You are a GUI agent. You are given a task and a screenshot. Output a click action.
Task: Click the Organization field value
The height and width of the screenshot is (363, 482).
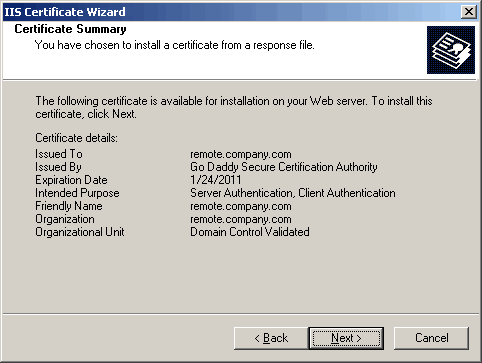click(241, 219)
